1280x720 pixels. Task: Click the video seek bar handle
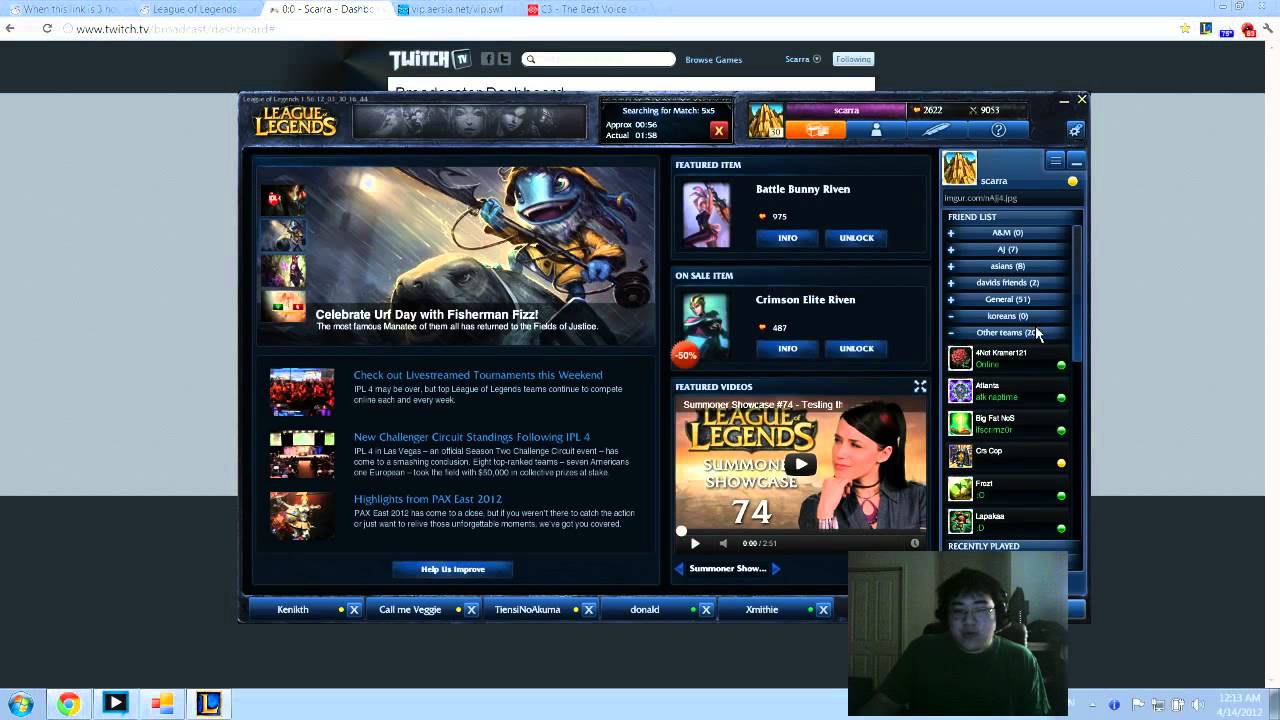tap(682, 531)
